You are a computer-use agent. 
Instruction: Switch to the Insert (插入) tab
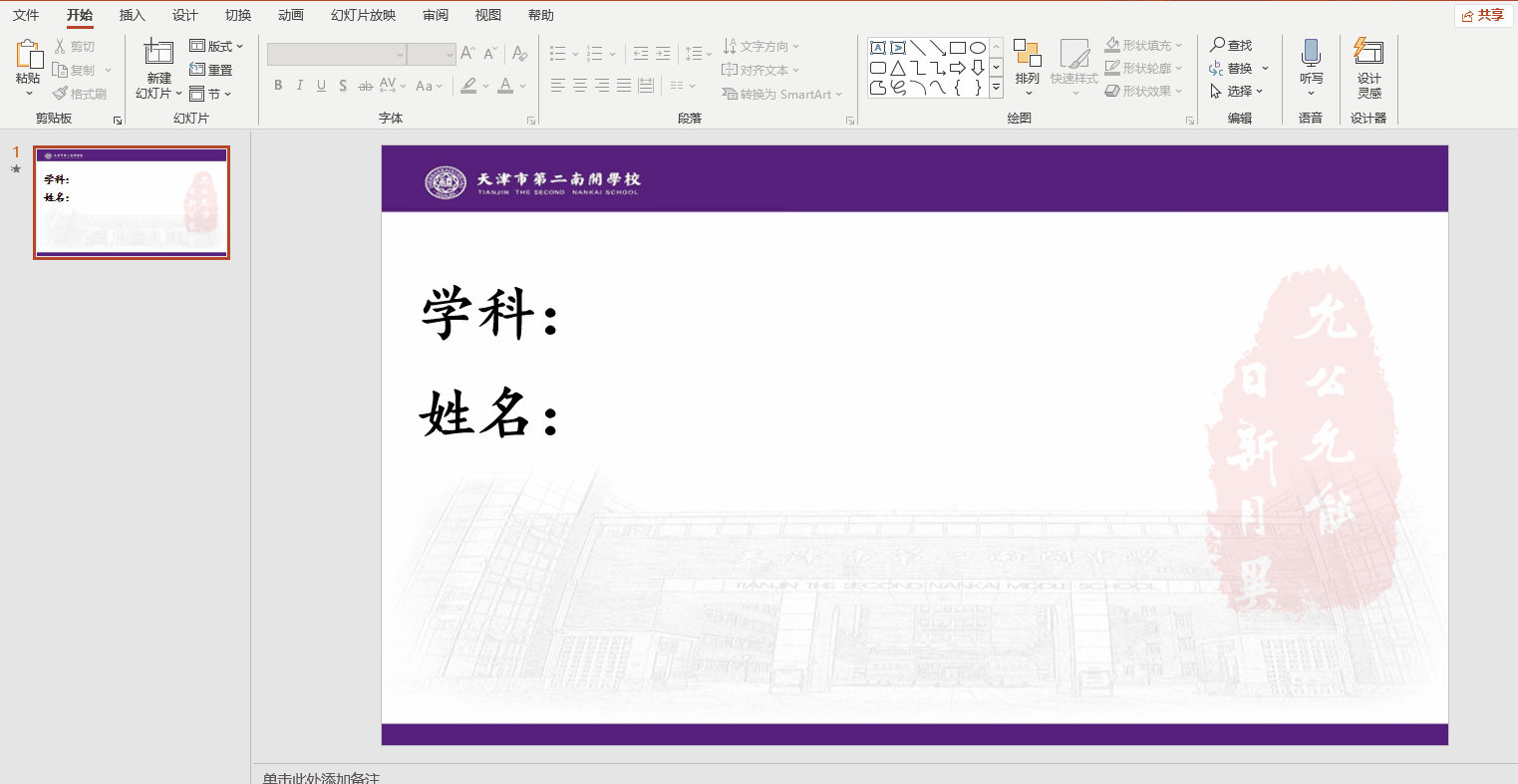coord(132,15)
